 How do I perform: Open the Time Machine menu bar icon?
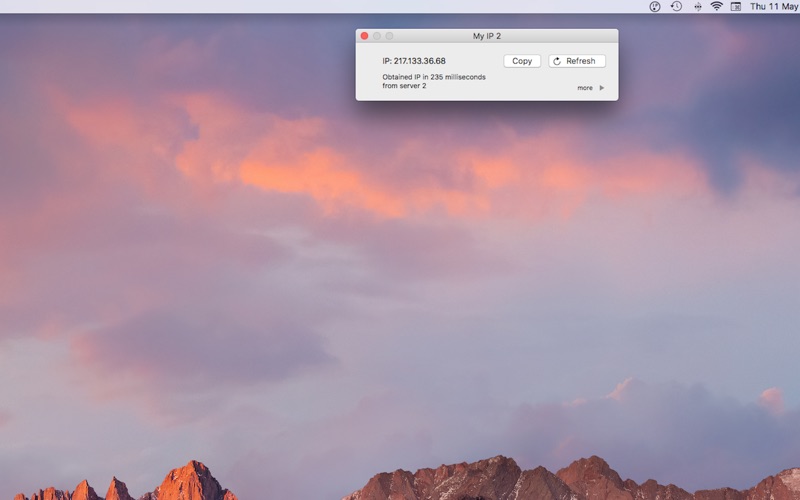[x=676, y=6]
